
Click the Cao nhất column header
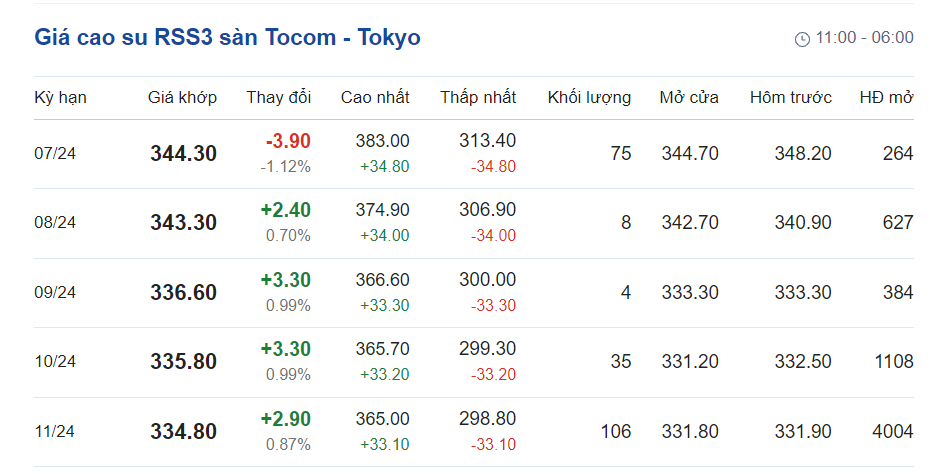click(x=375, y=97)
